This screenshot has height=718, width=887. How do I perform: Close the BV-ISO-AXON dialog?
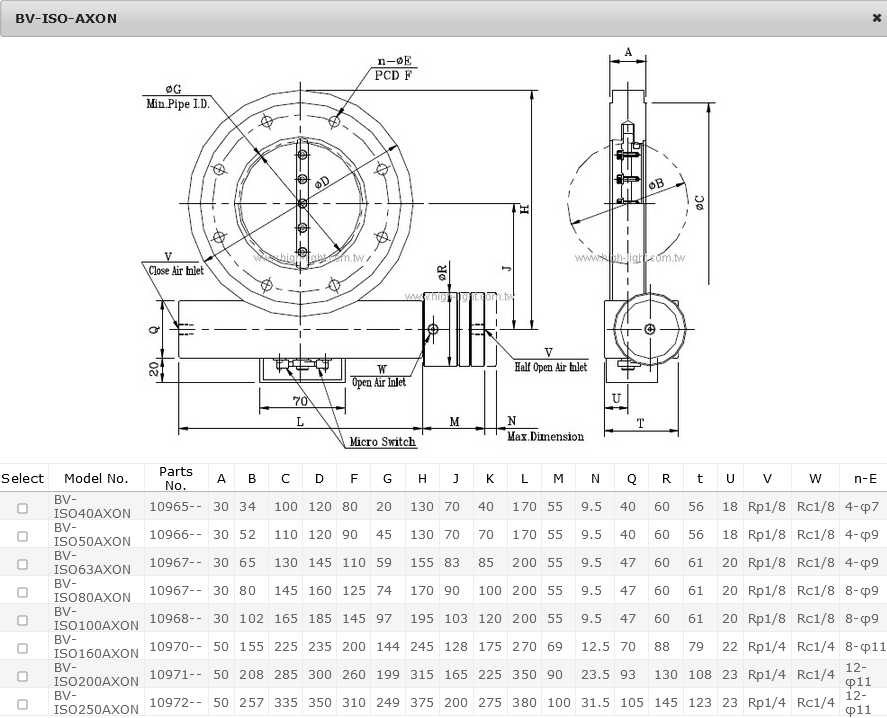[876, 18]
